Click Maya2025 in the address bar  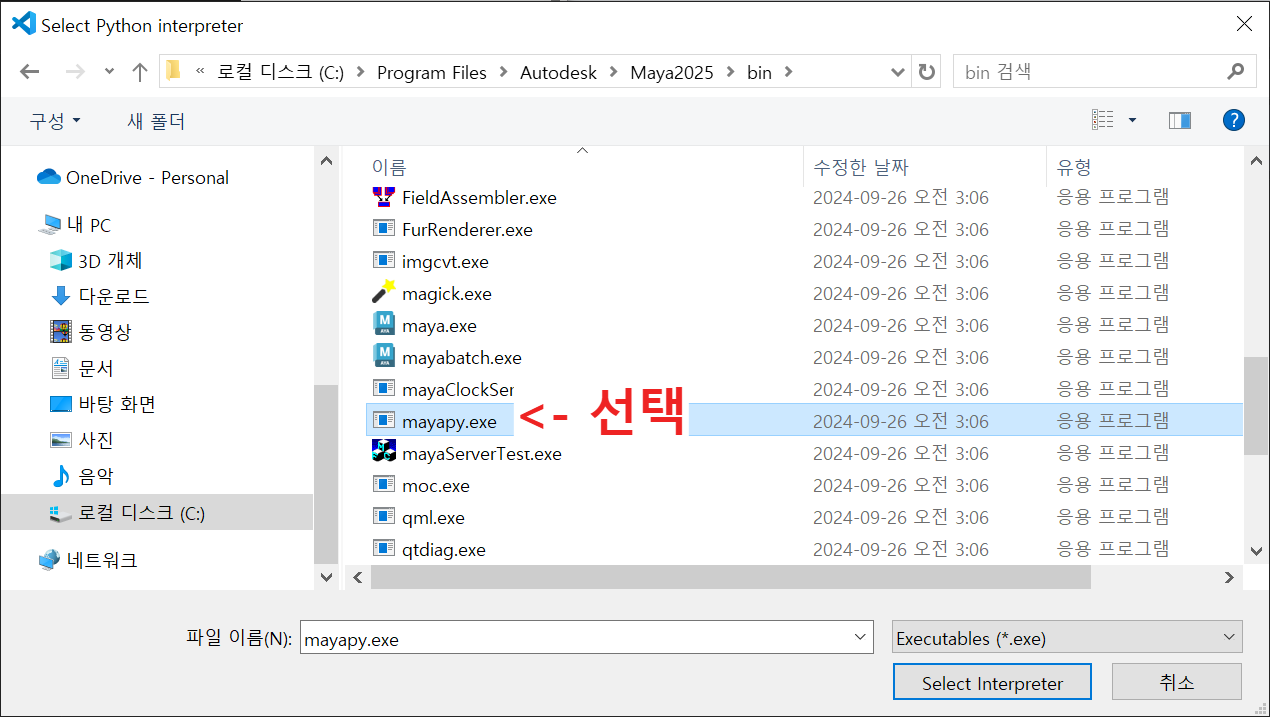pos(672,72)
